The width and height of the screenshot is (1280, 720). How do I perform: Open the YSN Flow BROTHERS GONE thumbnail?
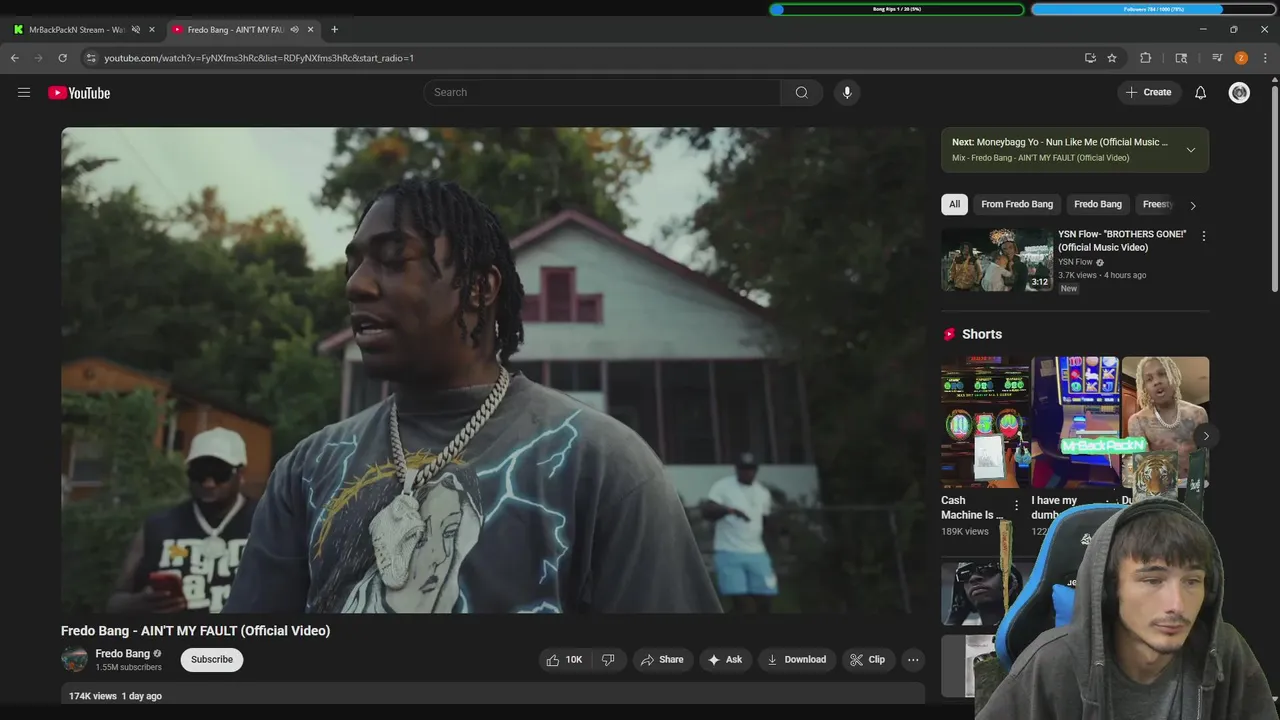pos(997,259)
